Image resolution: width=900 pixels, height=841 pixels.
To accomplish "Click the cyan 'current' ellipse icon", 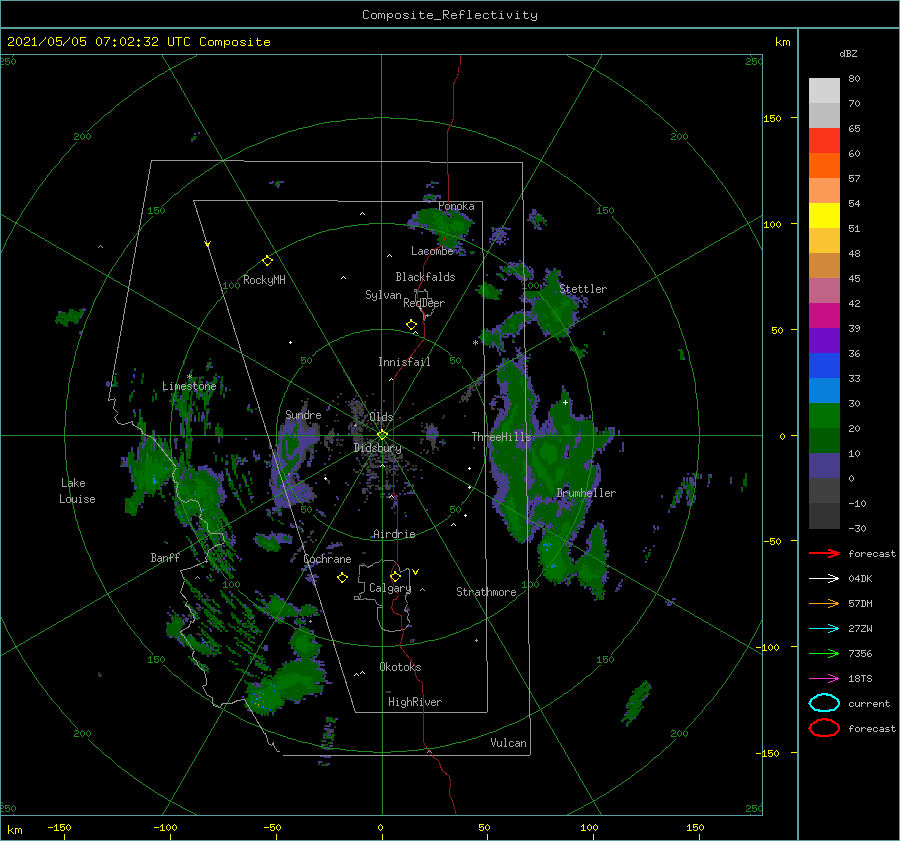I will pyautogui.click(x=824, y=703).
